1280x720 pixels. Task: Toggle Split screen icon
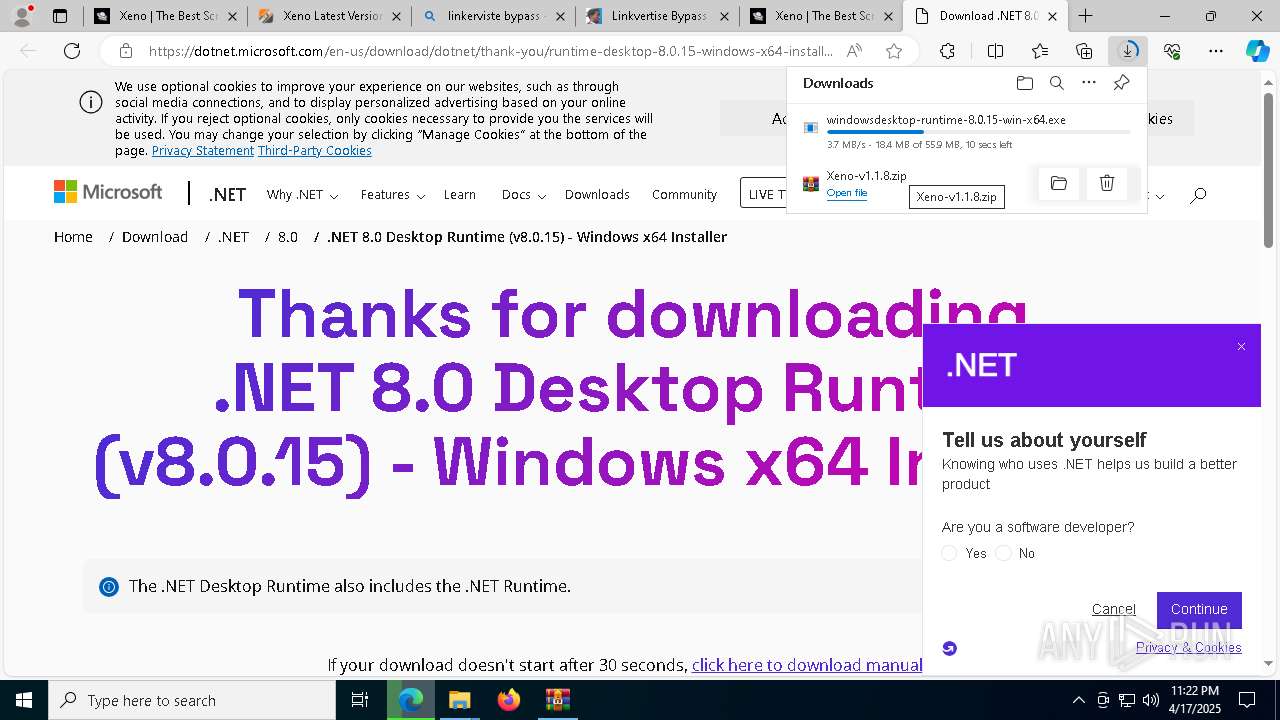995,51
